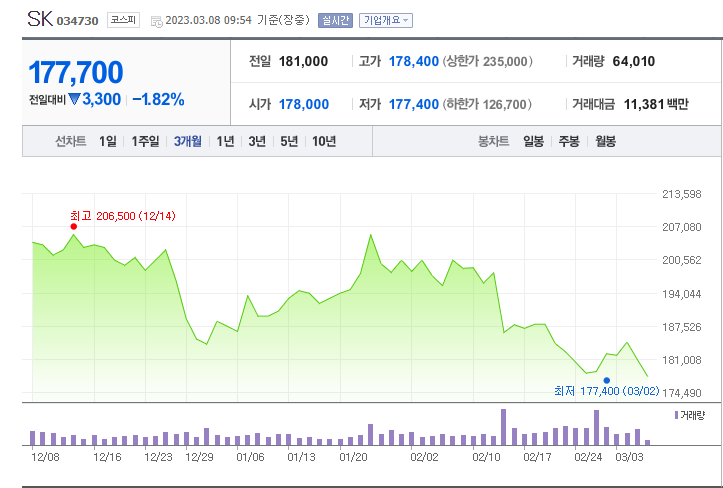
Task: Click trading volume value 64,010
Action: [634, 61]
